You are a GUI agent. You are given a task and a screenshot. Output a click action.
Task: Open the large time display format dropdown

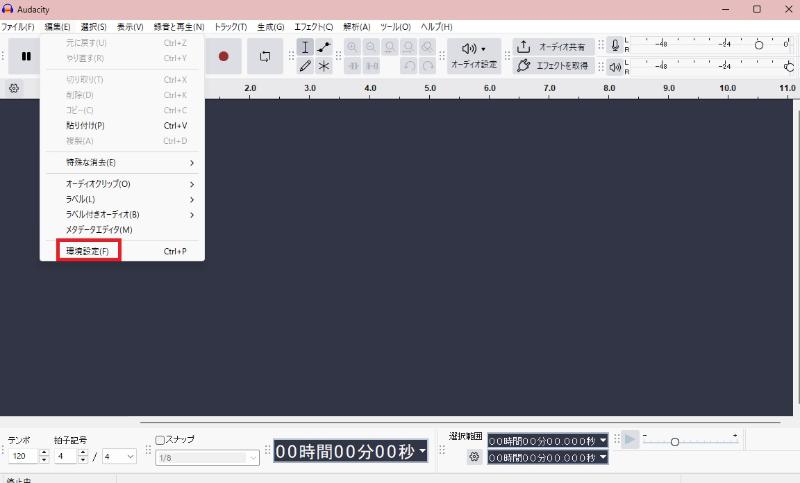[x=422, y=451]
